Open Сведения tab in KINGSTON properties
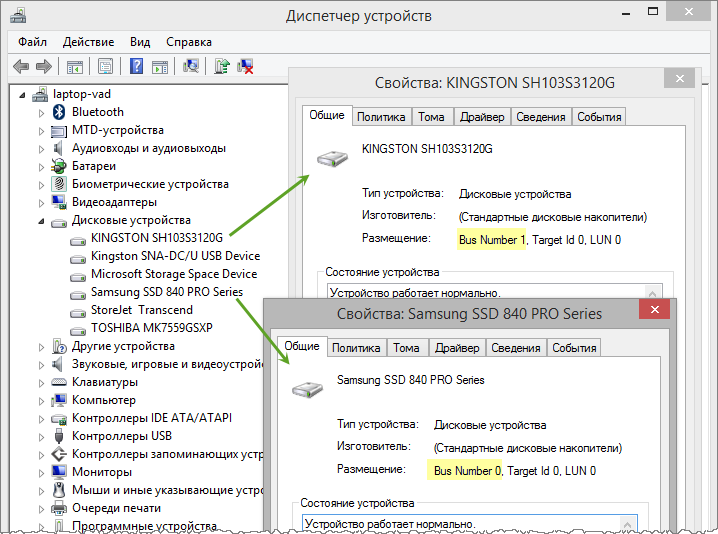Viewport: 718px width, 534px height. [x=541, y=117]
